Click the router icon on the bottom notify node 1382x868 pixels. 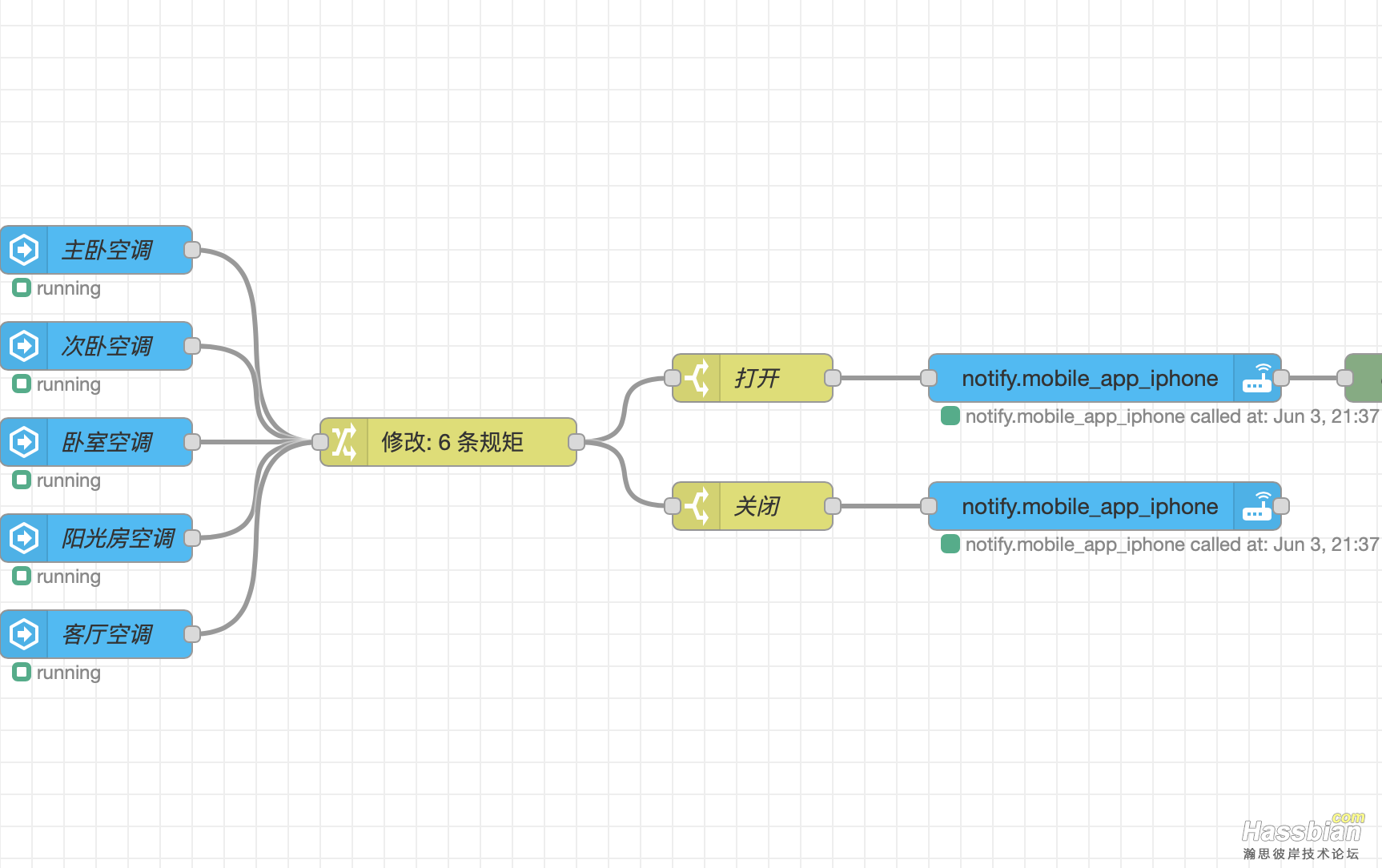coord(1257,506)
